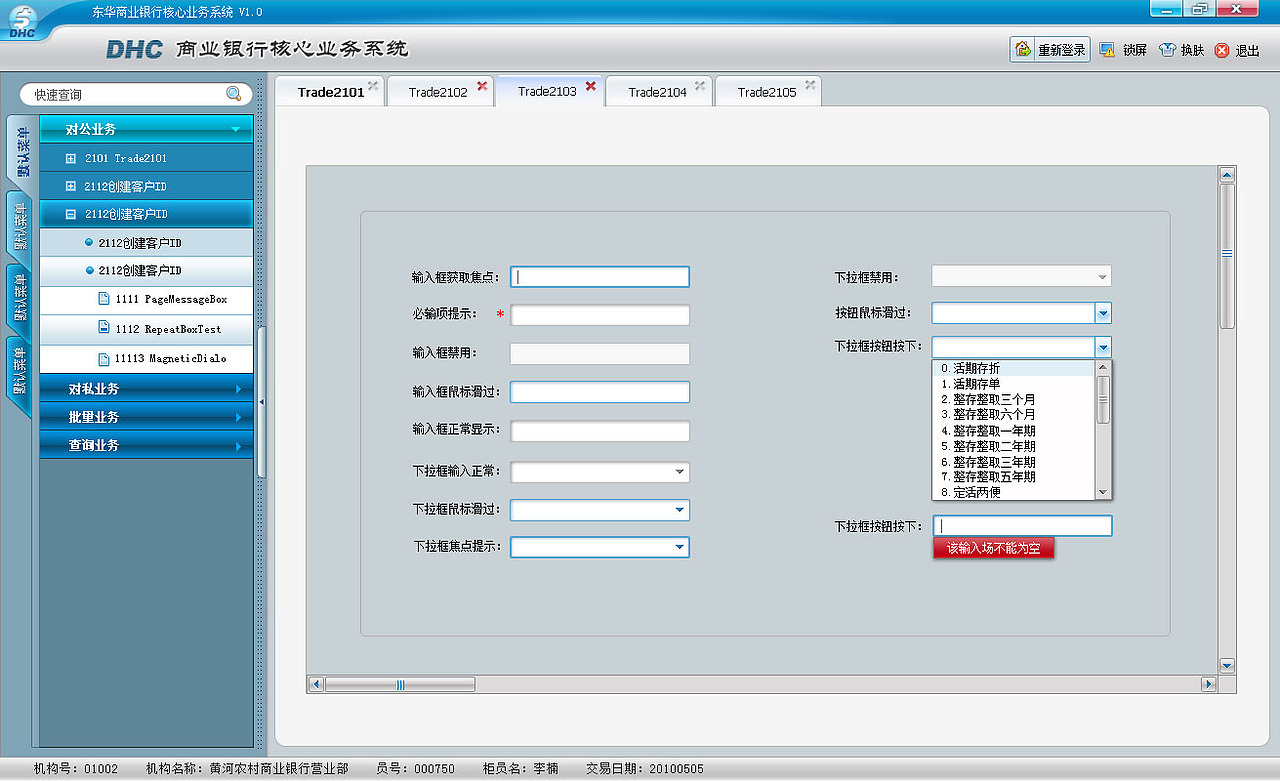Select 8.定活两便 from the dropdown list

click(1014, 492)
